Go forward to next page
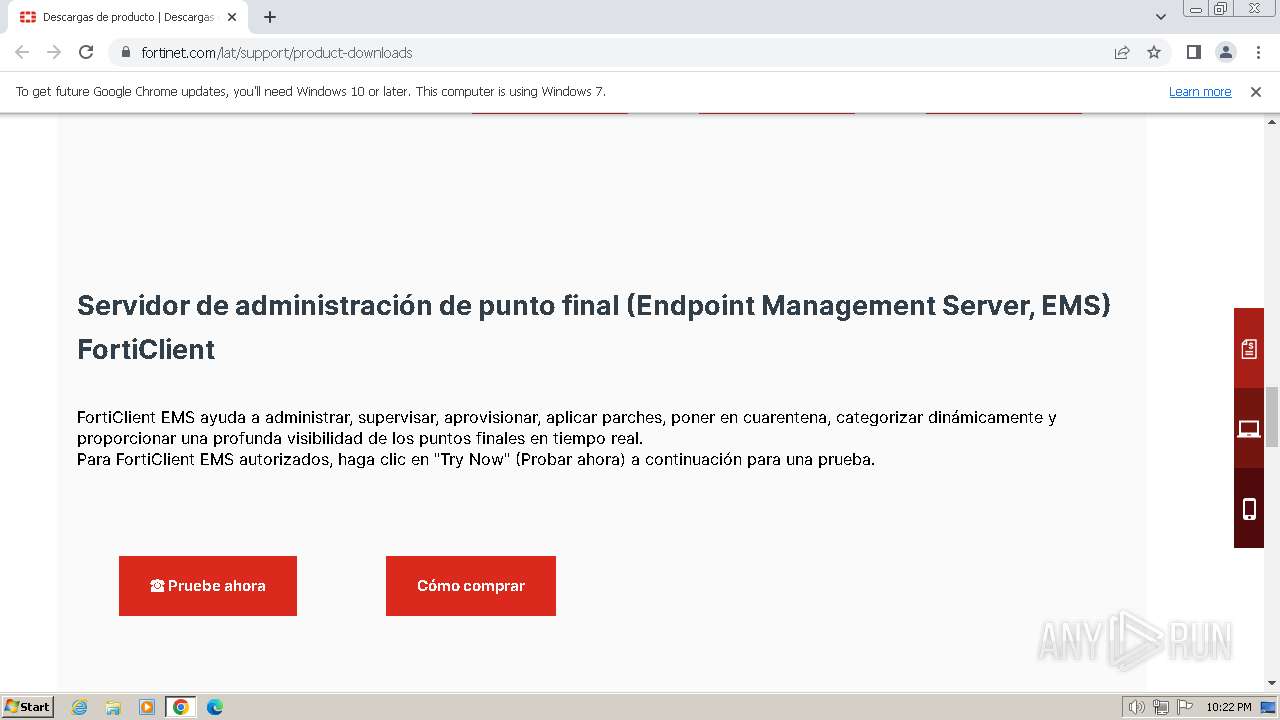Screen dimensions: 1280x720 (x=54, y=52)
